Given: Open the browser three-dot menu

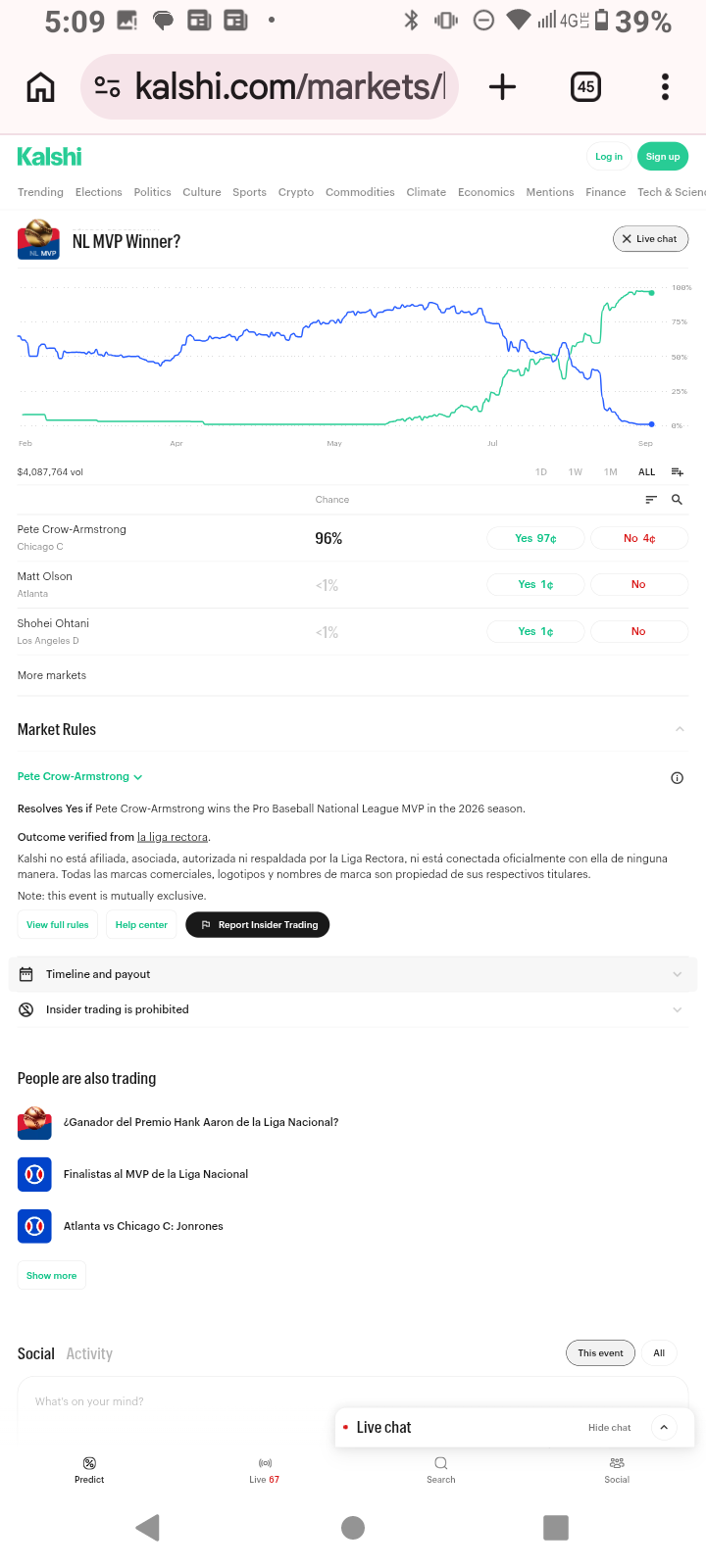Looking at the screenshot, I should click(x=665, y=87).
